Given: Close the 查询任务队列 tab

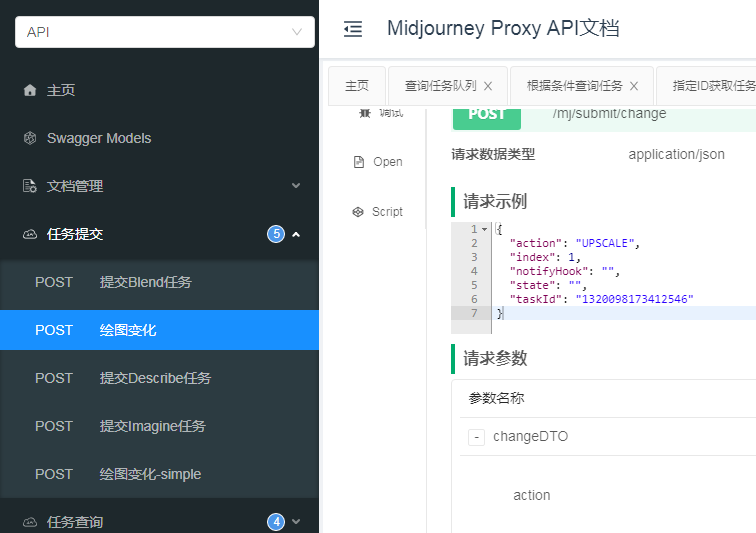Looking at the screenshot, I should tap(488, 86).
